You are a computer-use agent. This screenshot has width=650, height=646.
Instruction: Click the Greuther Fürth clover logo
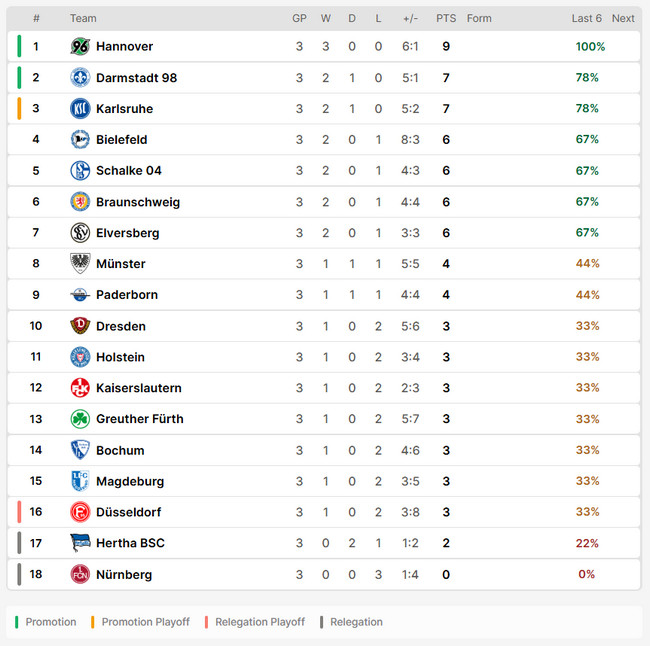pyautogui.click(x=80, y=418)
